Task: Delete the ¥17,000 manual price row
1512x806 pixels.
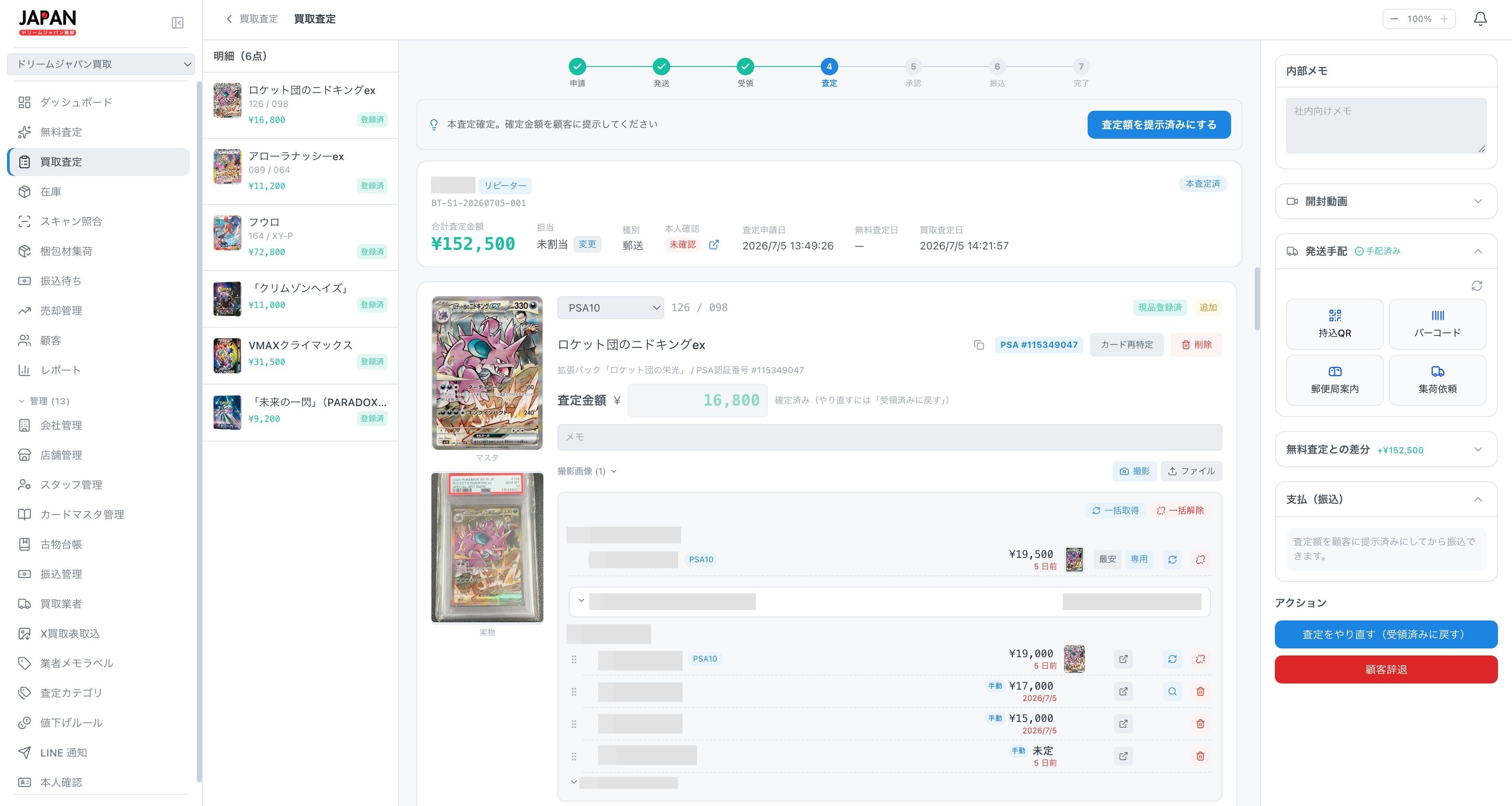Action: 1200,691
